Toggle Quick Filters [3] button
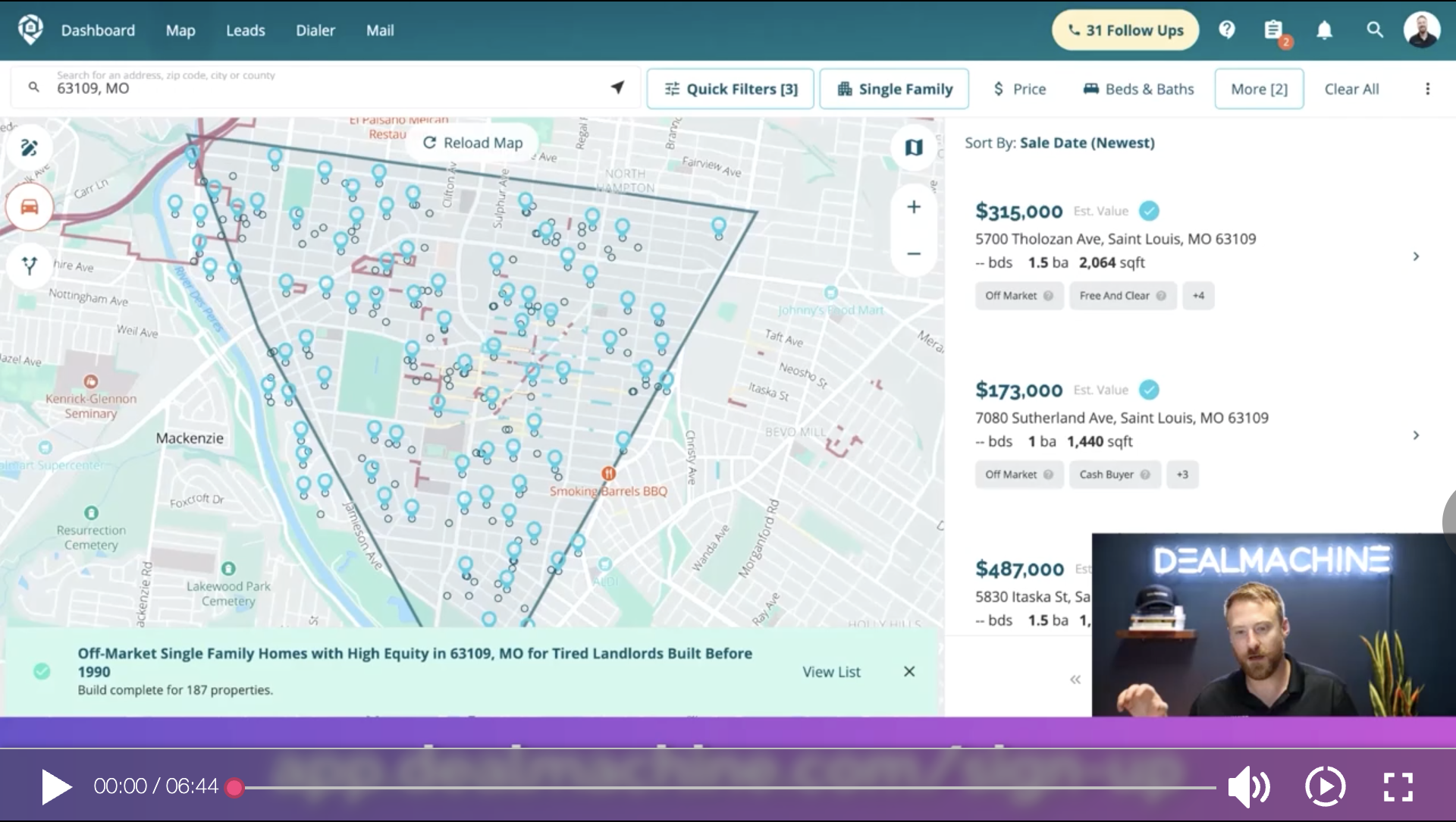This screenshot has height=822, width=1456. 730,89
